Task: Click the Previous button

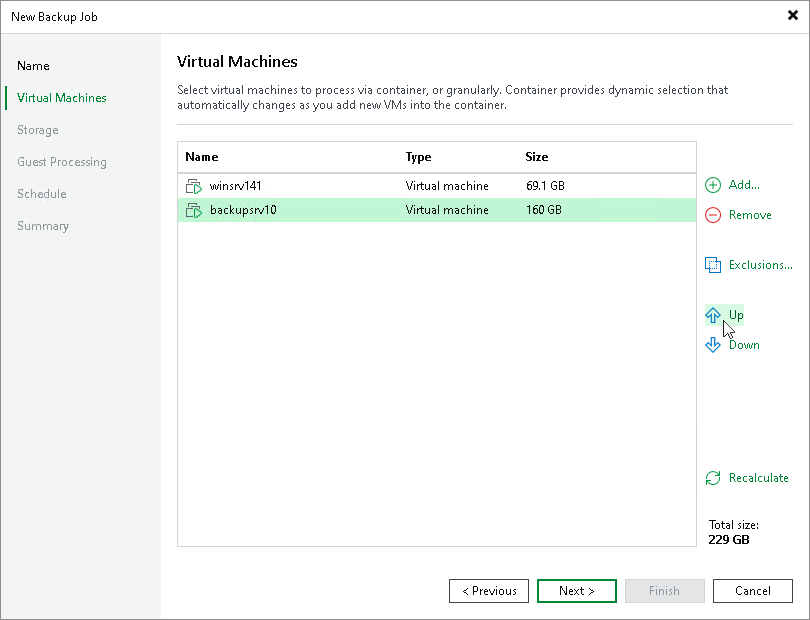Action: 489,591
